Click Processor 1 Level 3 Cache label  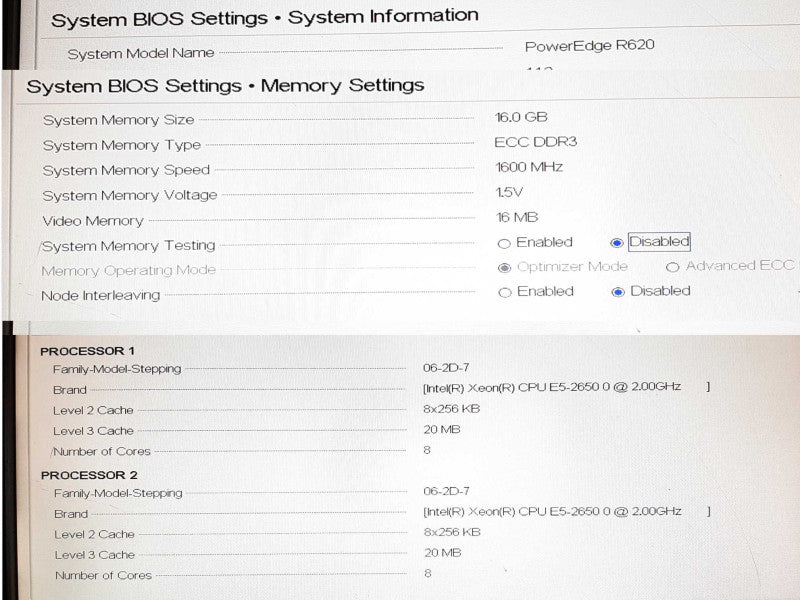tap(93, 431)
